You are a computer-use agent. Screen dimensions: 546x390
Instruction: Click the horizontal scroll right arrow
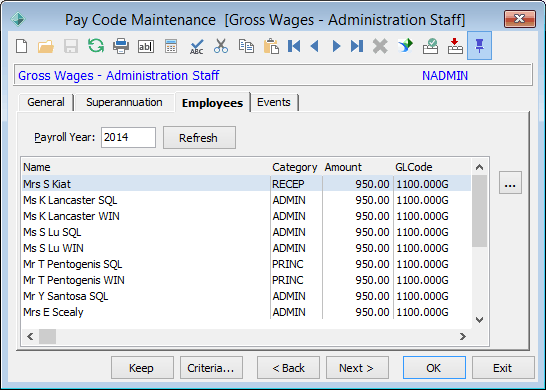(x=462, y=336)
